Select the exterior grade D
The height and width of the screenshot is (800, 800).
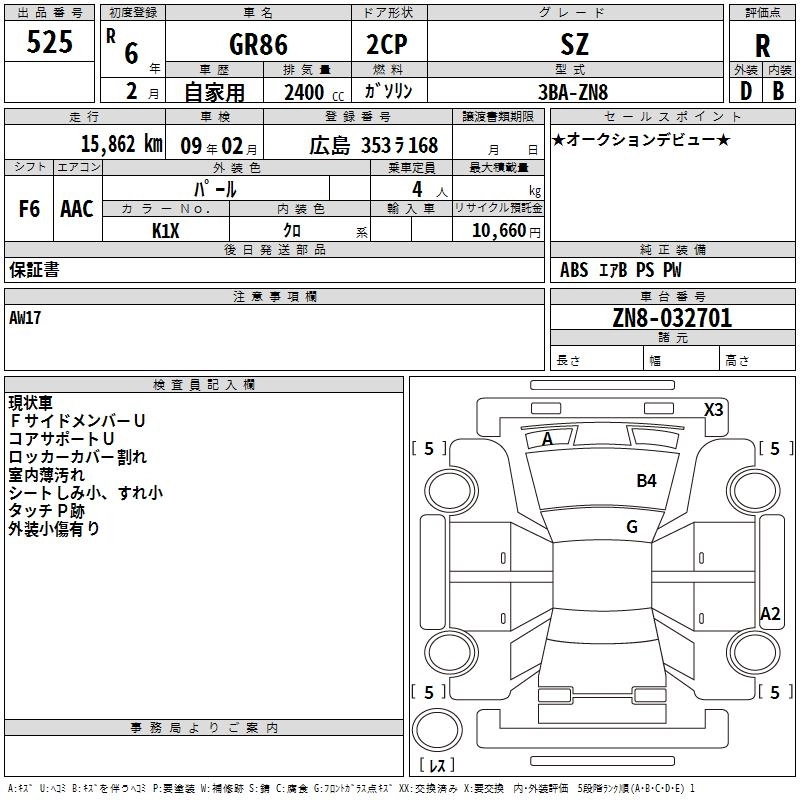[x=745, y=91]
